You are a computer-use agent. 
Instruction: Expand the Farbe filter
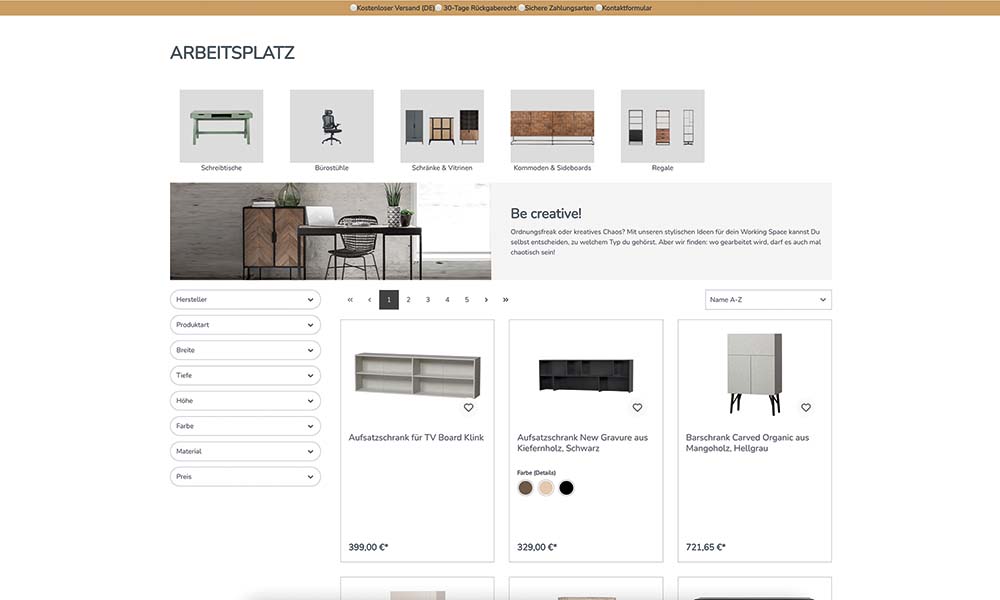point(246,426)
